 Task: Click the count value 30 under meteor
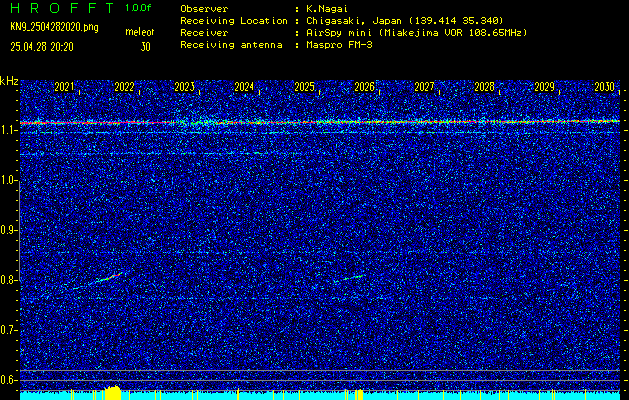(x=146, y=47)
